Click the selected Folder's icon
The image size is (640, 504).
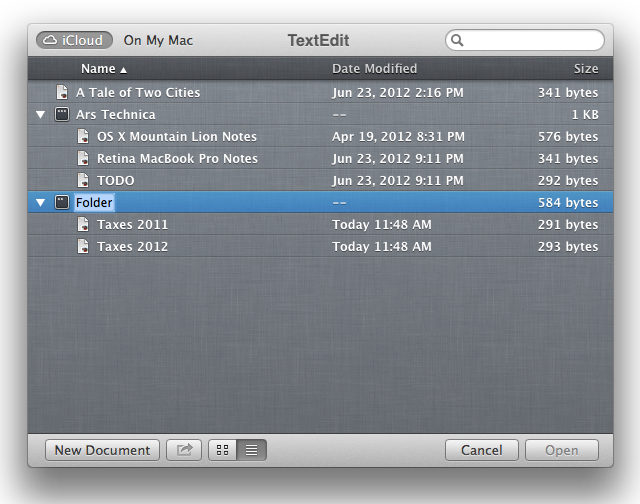point(62,202)
